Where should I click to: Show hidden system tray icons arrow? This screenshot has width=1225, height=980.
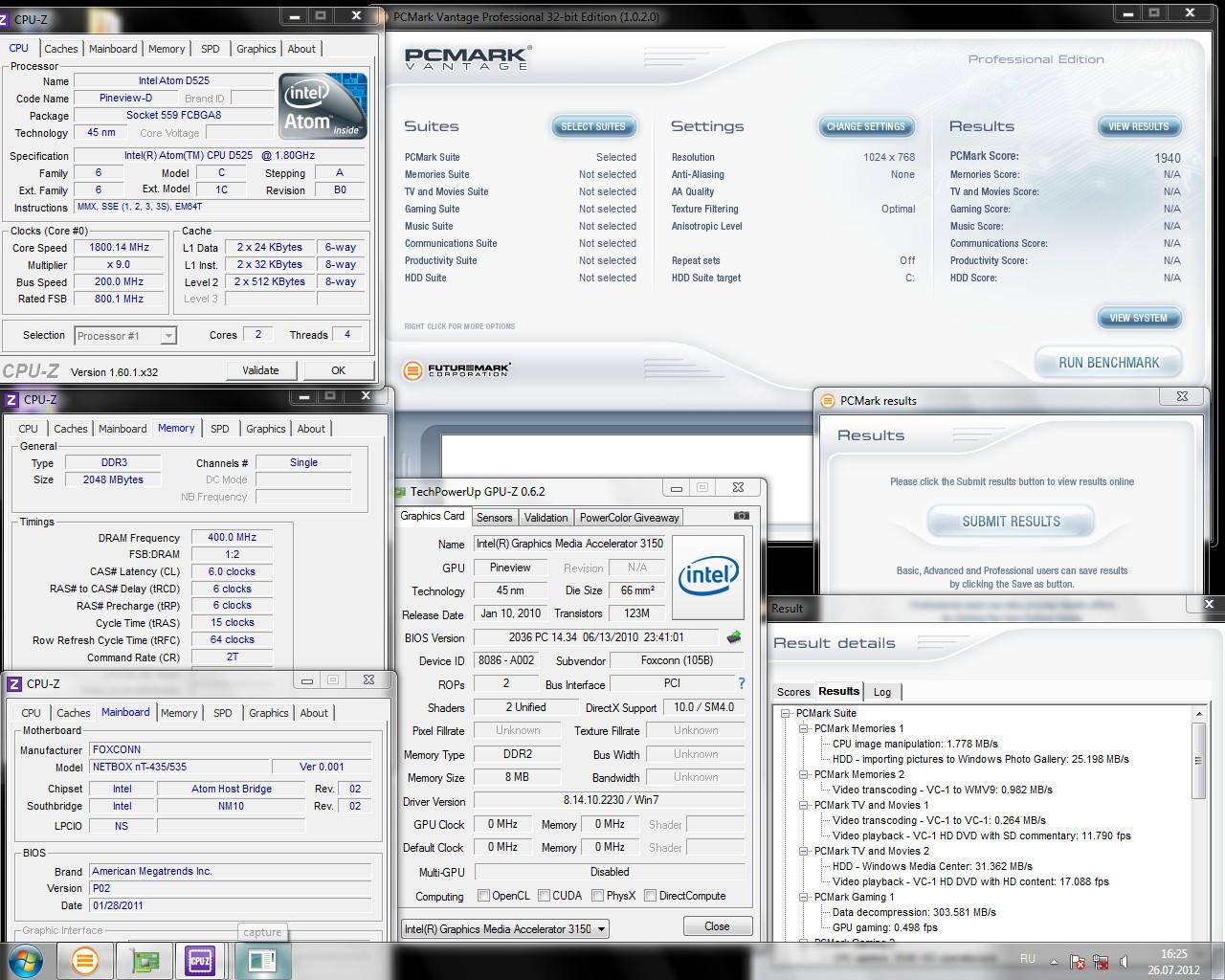[1055, 962]
